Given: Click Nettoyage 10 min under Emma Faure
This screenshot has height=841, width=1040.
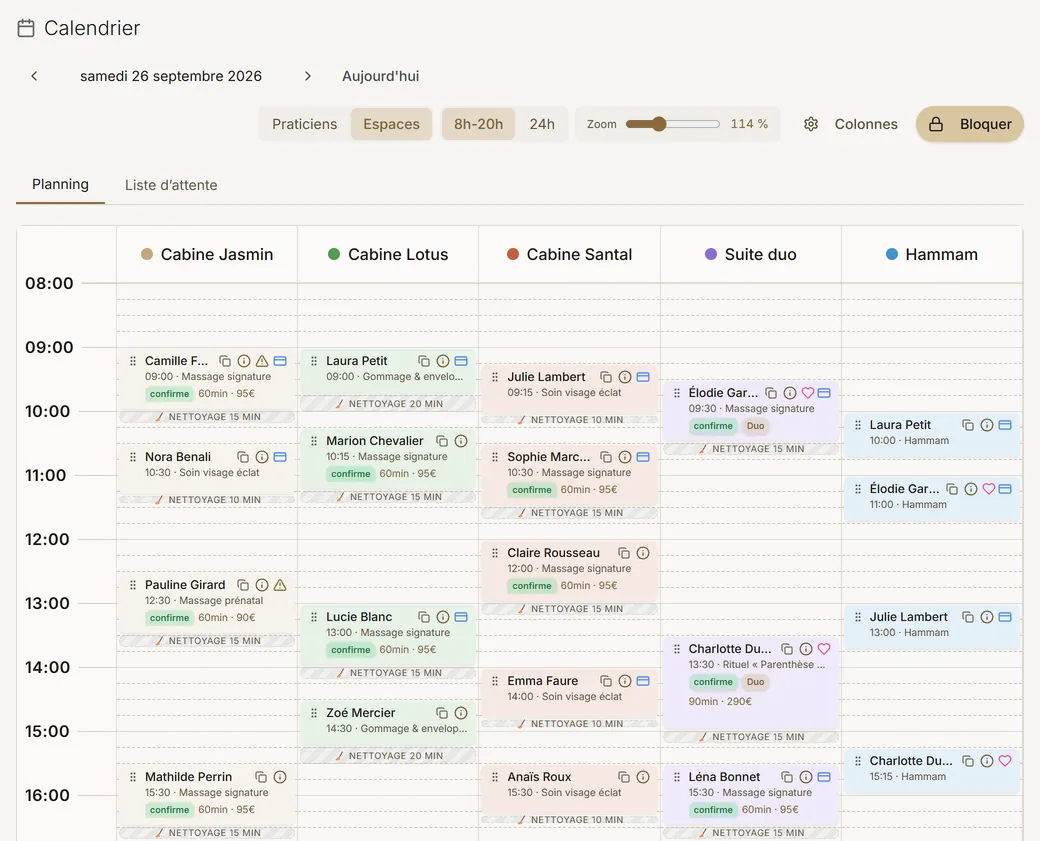Looking at the screenshot, I should click(569, 724).
